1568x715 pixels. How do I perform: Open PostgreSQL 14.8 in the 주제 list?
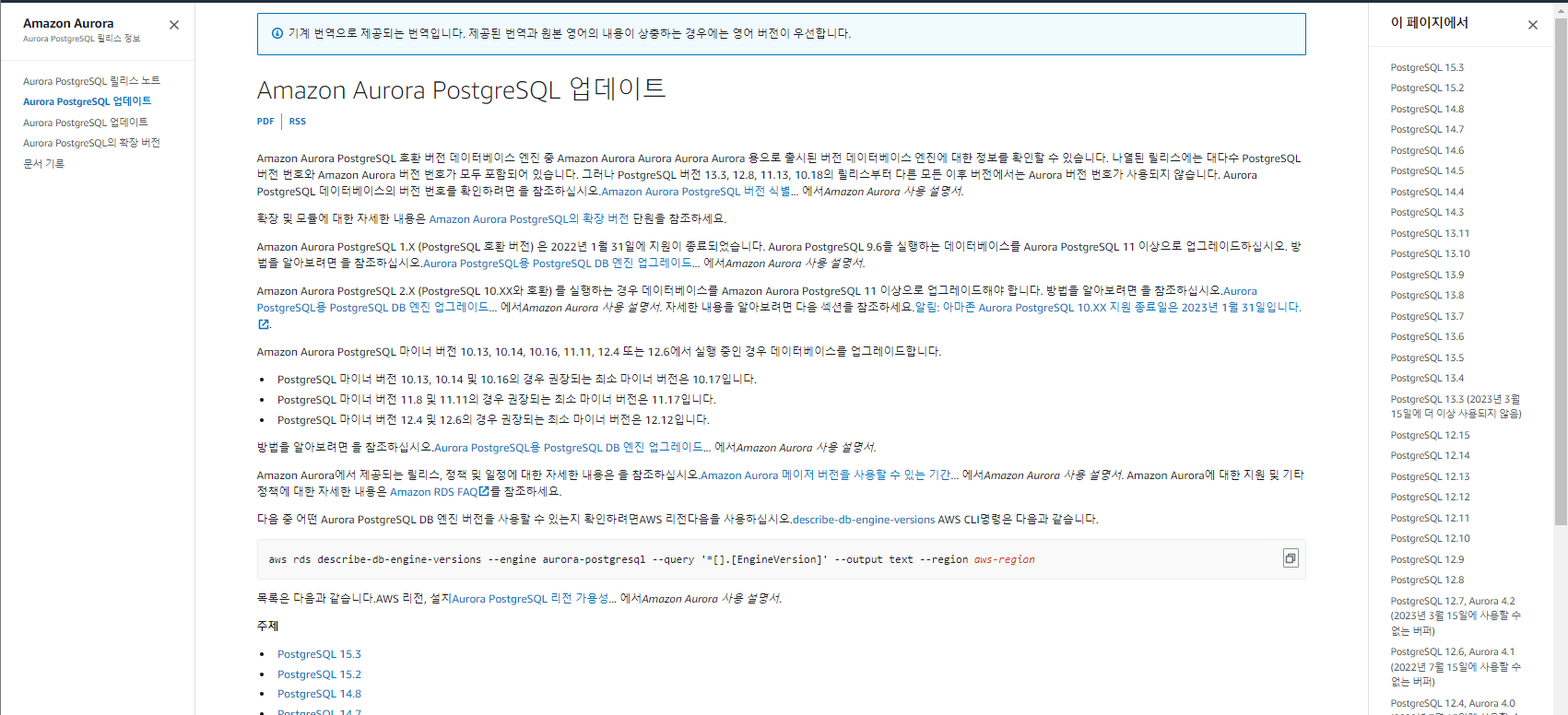click(x=319, y=694)
